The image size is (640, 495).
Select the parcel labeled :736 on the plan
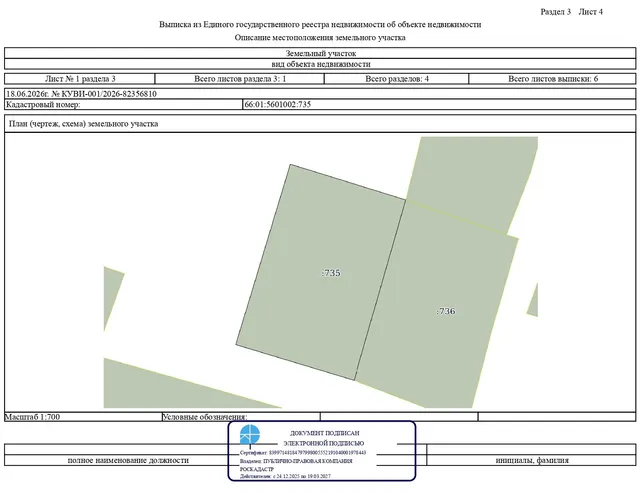pyautogui.click(x=437, y=304)
